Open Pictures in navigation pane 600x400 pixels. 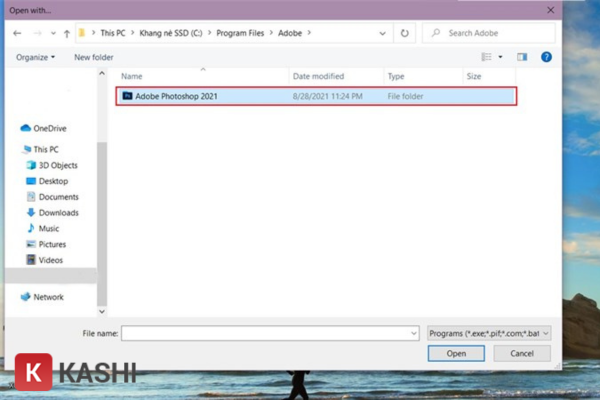click(52, 244)
